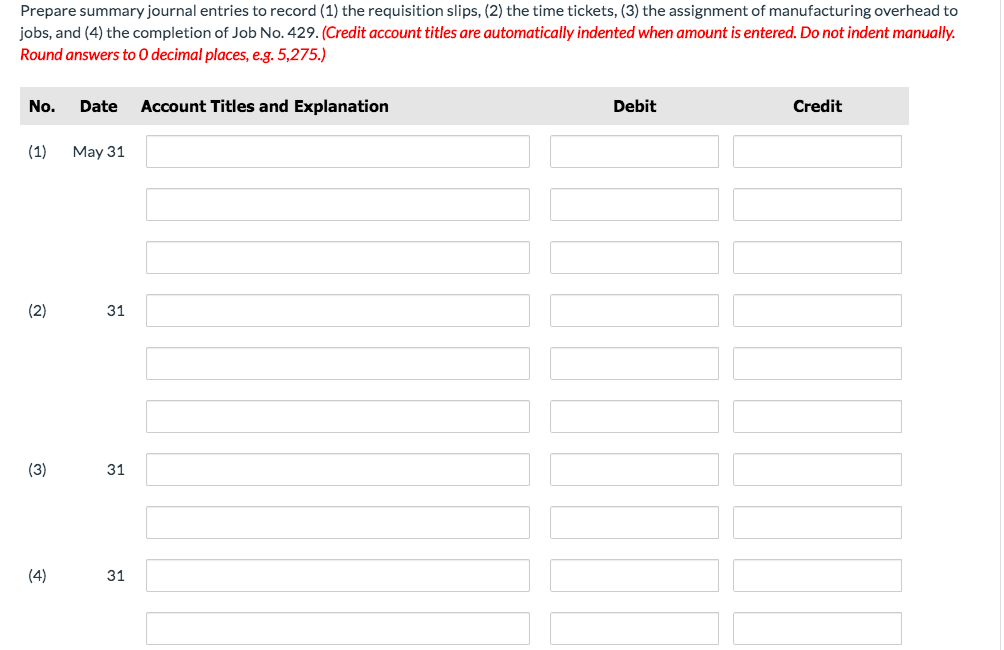
Task: Click the entry (2) second account title field
Action: pos(337,364)
